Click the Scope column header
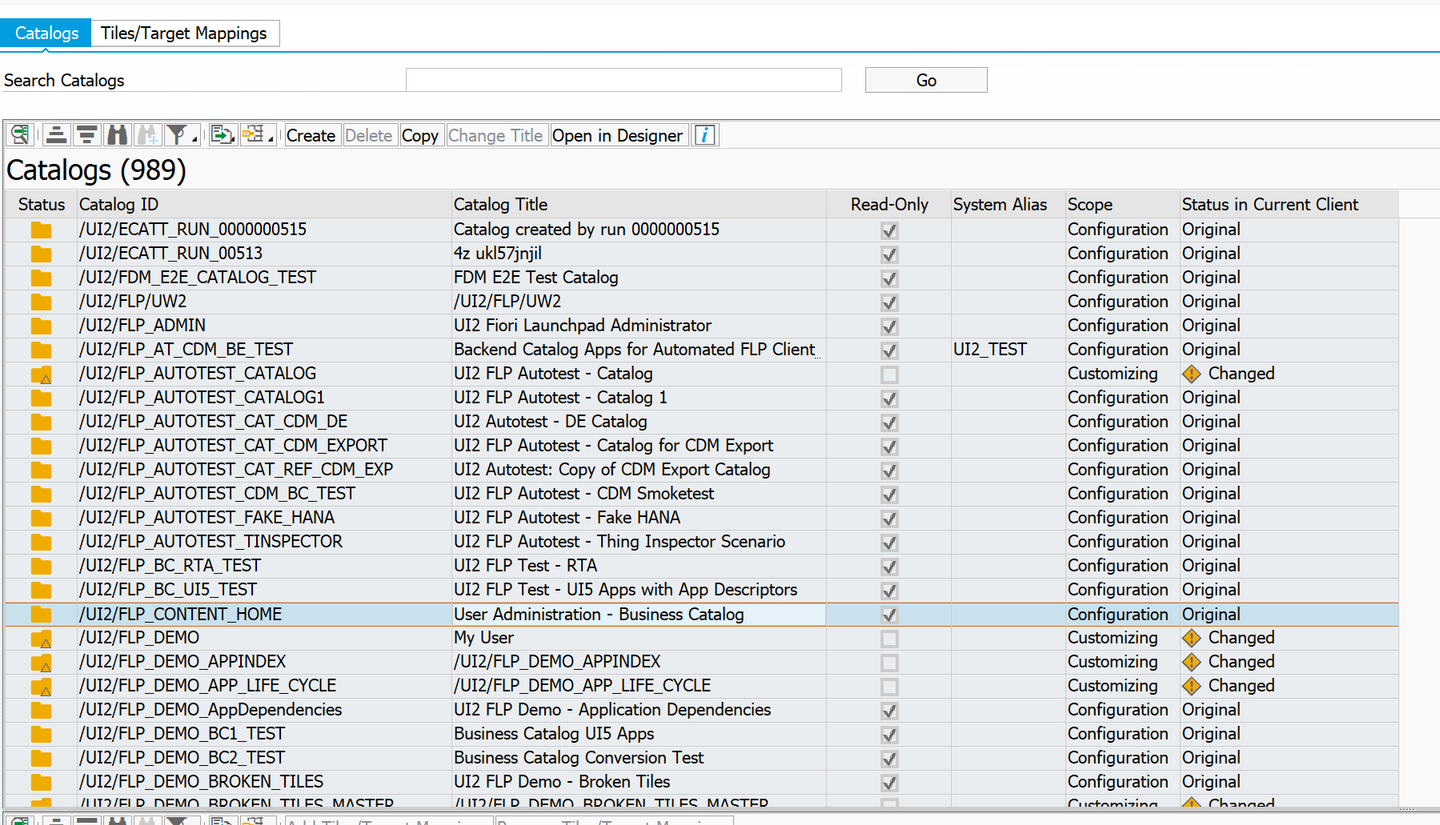 click(x=1123, y=204)
